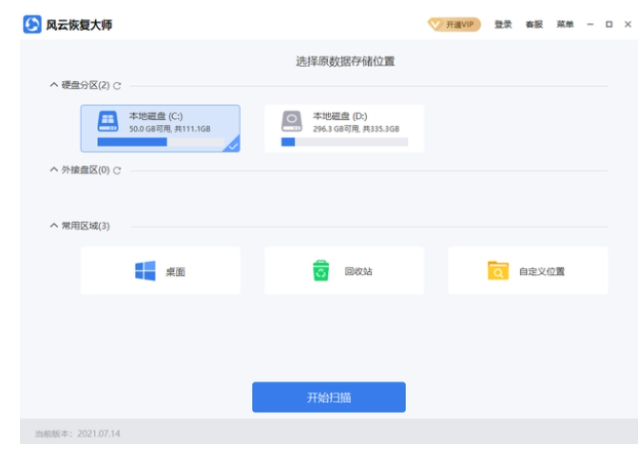Viewport: 644px width, 450px height.
Task: Open the 菜单 menu in title bar
Action: (x=565, y=24)
